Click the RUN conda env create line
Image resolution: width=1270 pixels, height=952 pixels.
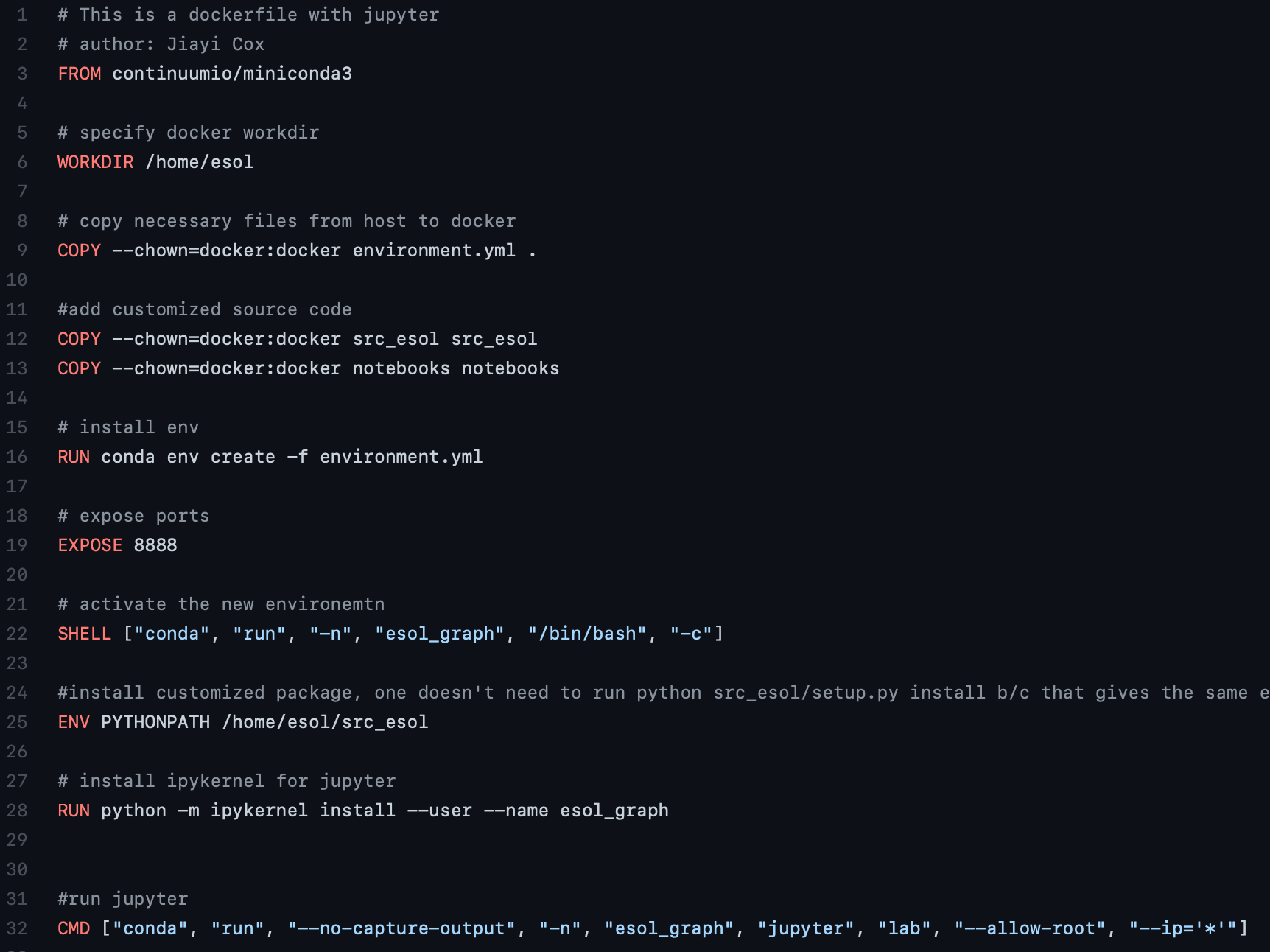(x=270, y=457)
